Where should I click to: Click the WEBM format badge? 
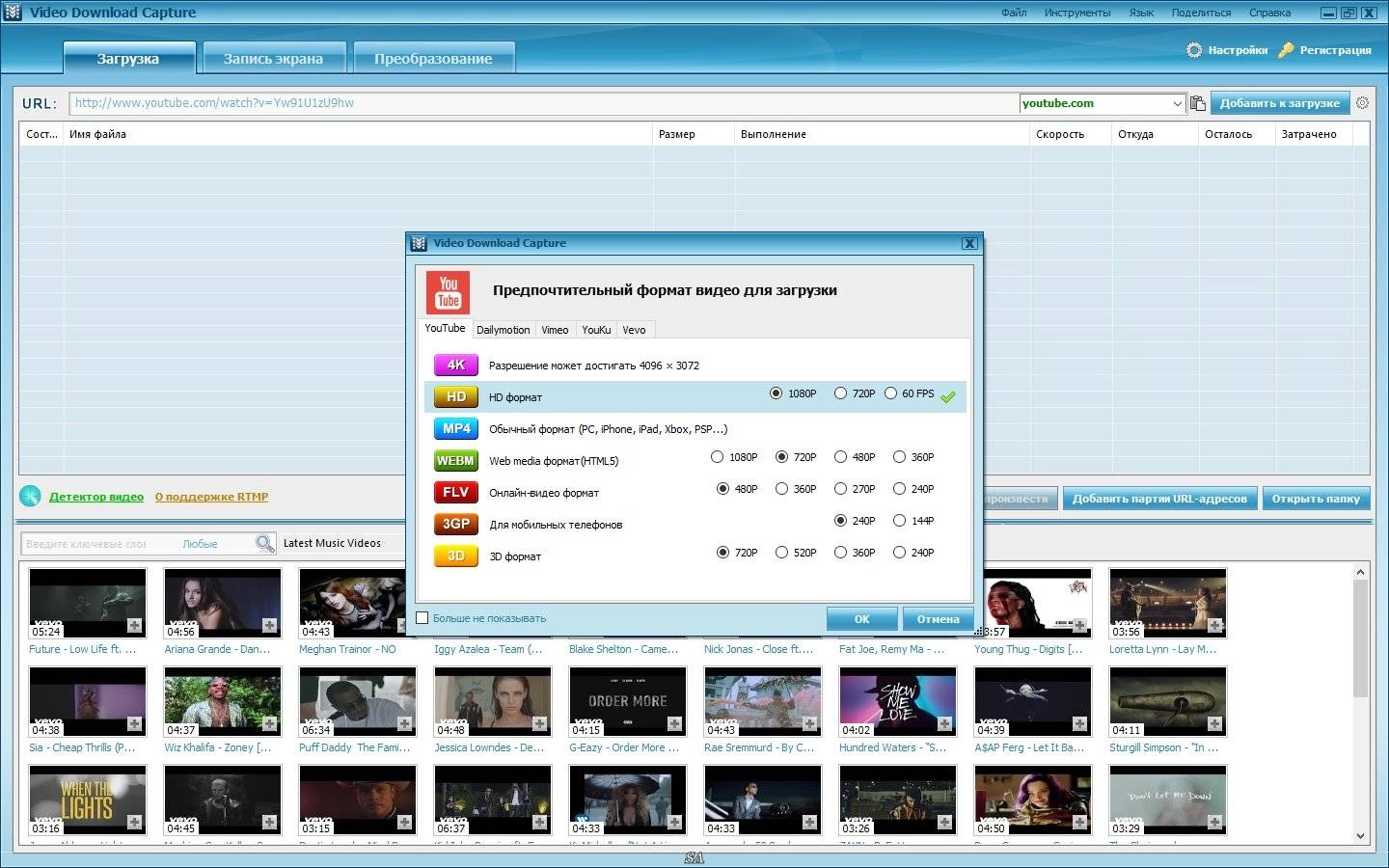tap(456, 460)
